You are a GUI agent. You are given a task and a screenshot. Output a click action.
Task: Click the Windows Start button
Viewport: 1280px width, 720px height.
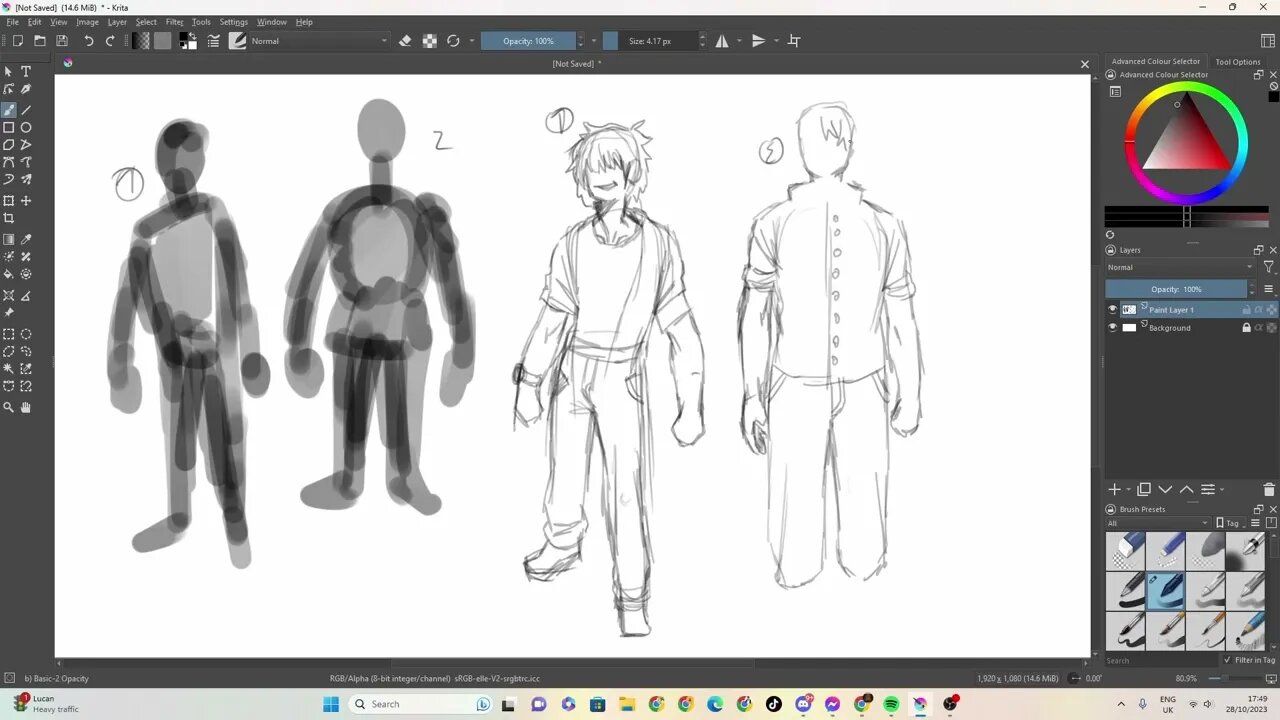(331, 704)
